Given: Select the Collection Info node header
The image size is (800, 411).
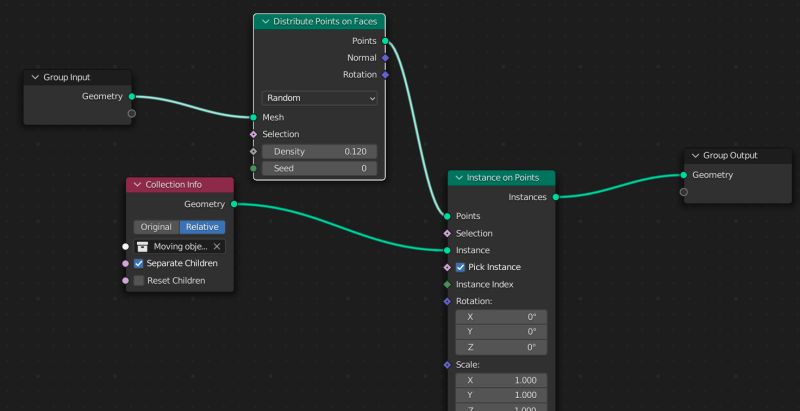Looking at the screenshot, I should 180,185.
